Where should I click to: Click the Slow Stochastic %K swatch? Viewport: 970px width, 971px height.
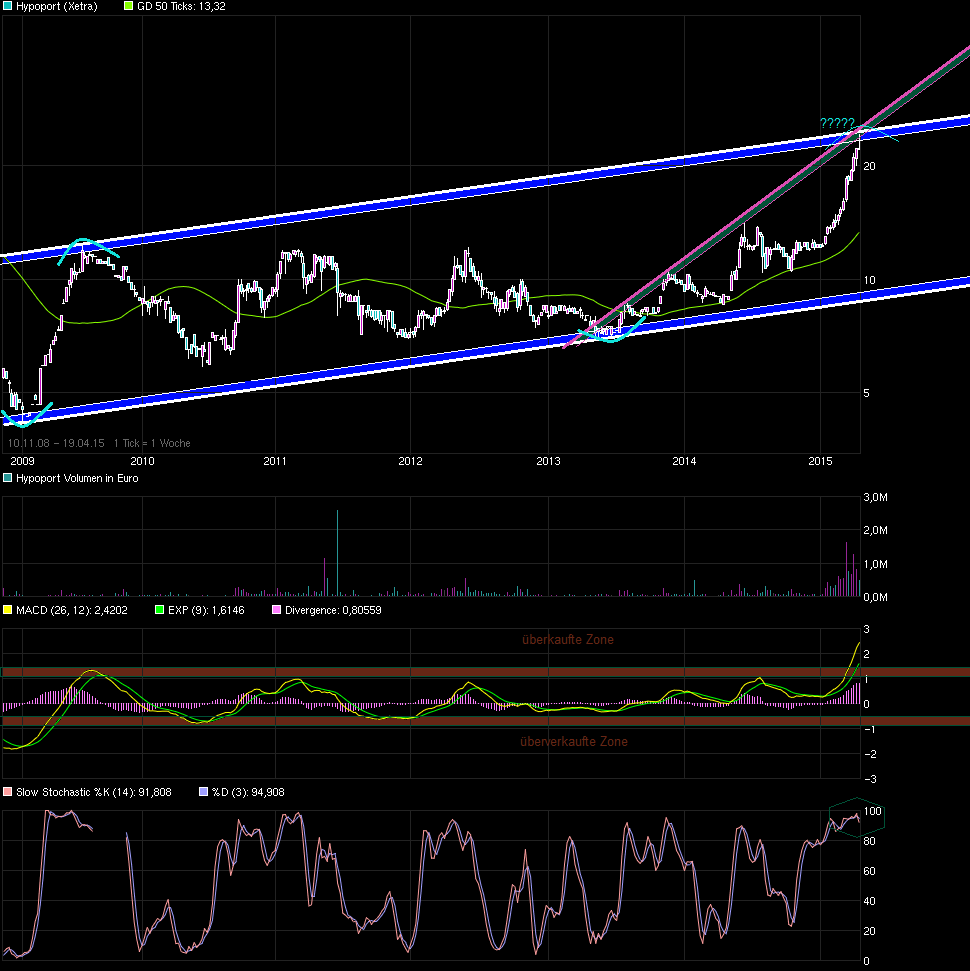7,792
